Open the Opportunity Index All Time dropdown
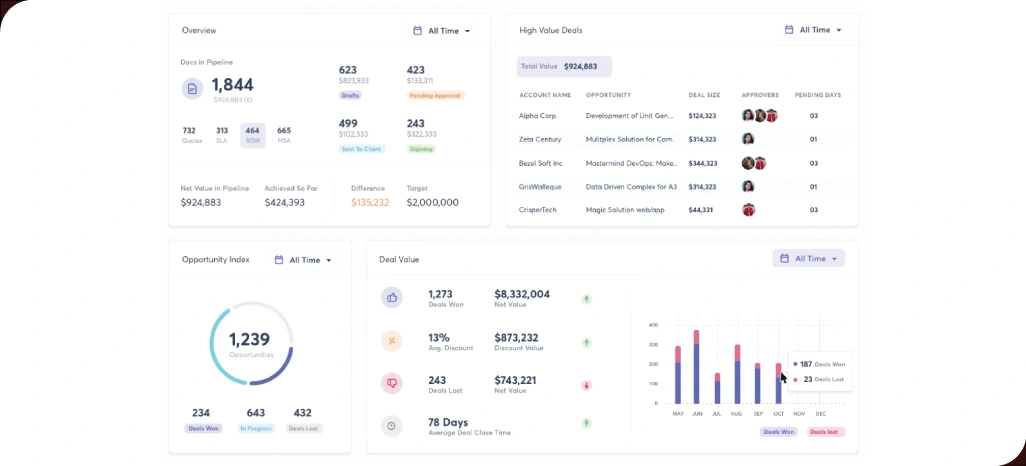Screen dimensions: 1026x466 (x=303, y=260)
